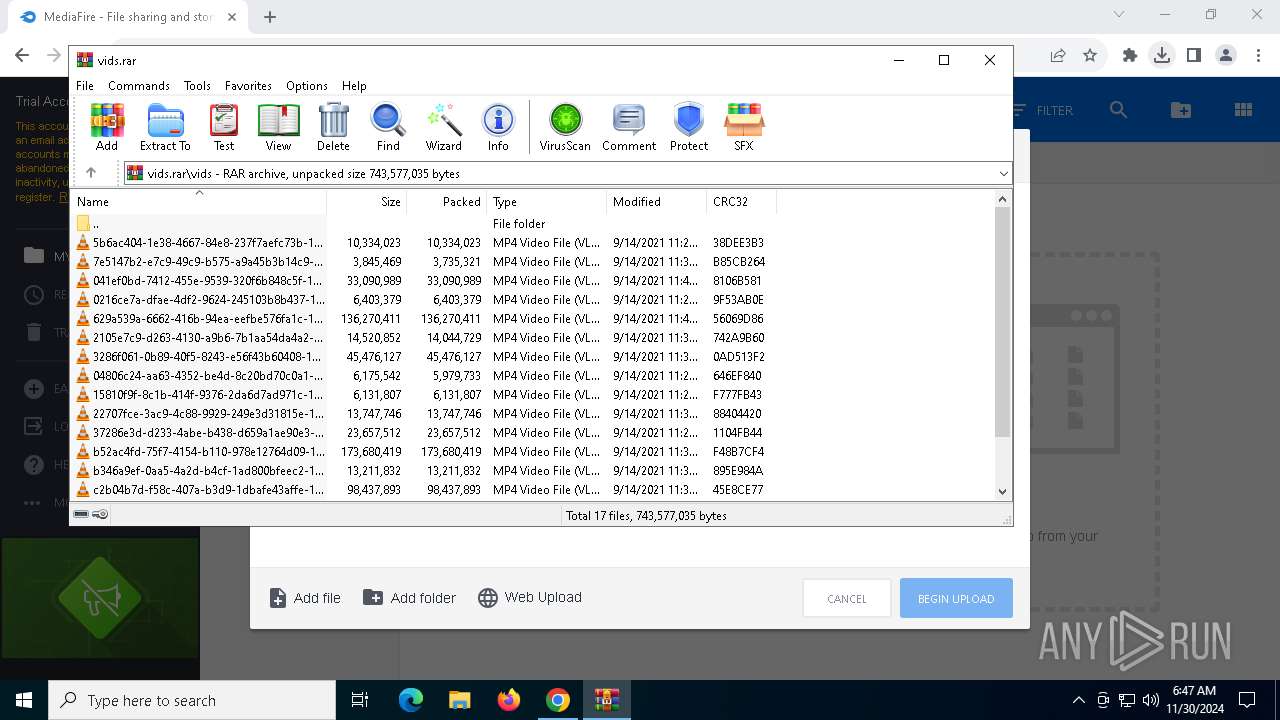Open the archive Info icon
The image size is (1280, 720).
point(498,127)
